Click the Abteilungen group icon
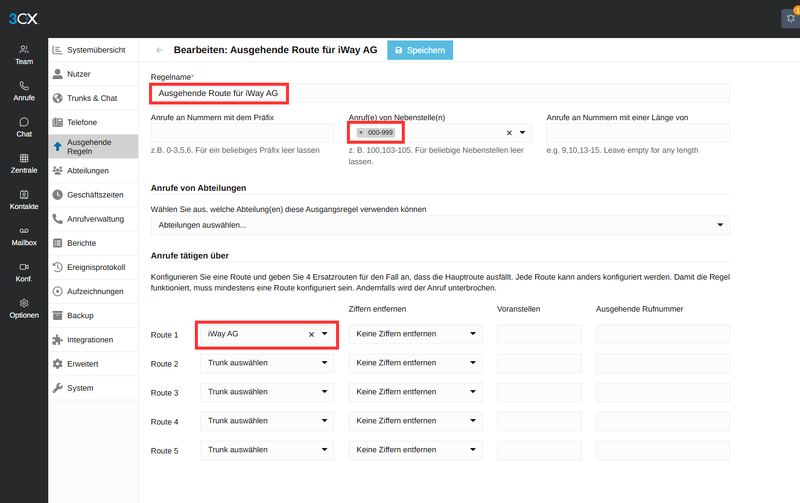 pos(58,170)
